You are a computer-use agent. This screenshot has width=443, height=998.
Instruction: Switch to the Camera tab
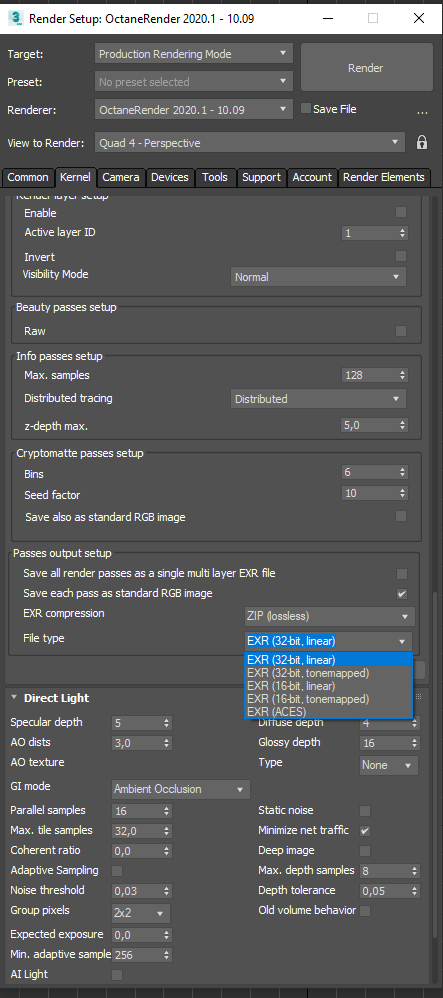coord(121,178)
